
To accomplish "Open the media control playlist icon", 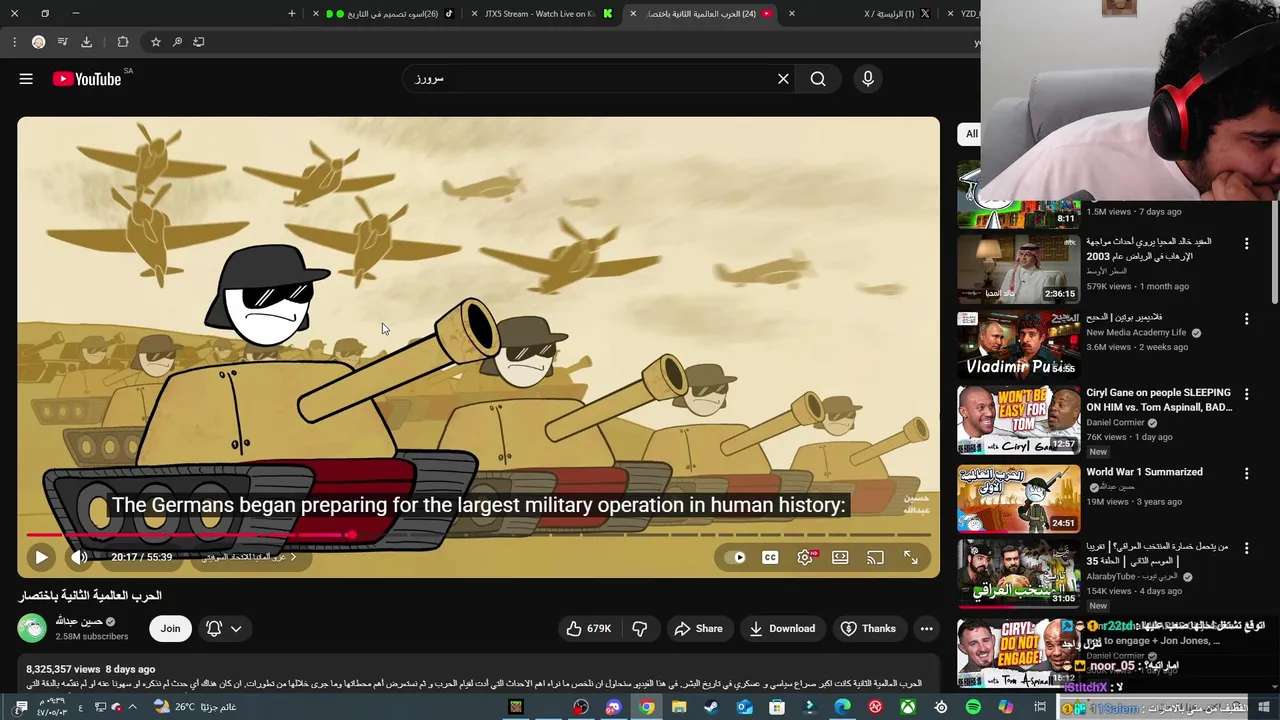I will click(x=62, y=42).
